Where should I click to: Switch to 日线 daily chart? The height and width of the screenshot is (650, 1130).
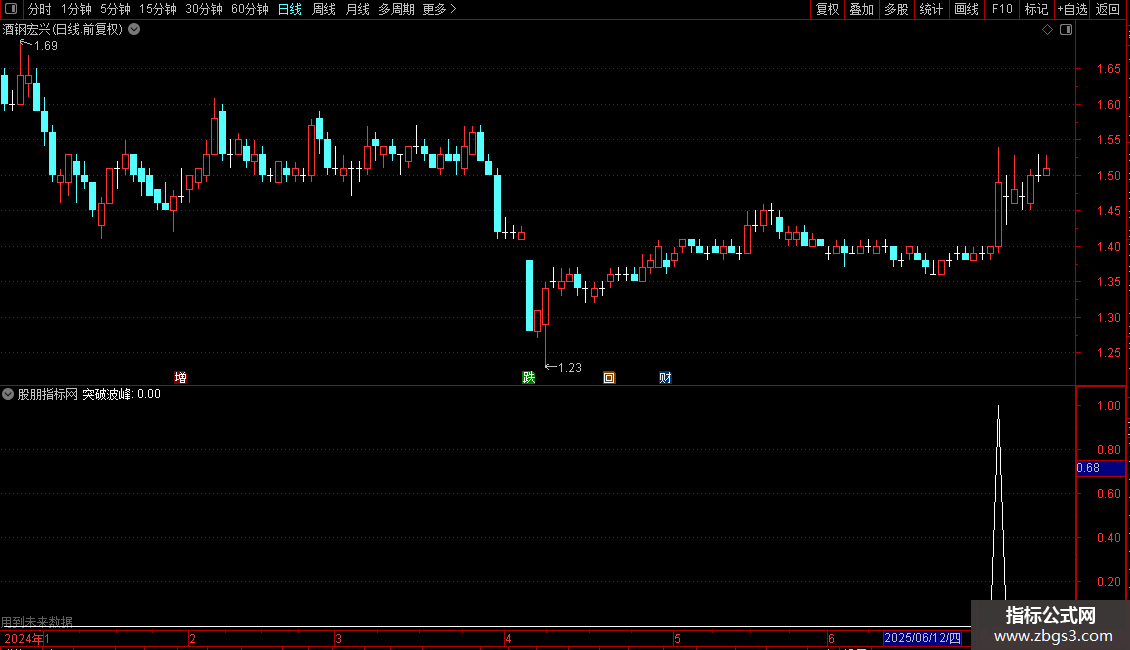click(290, 9)
